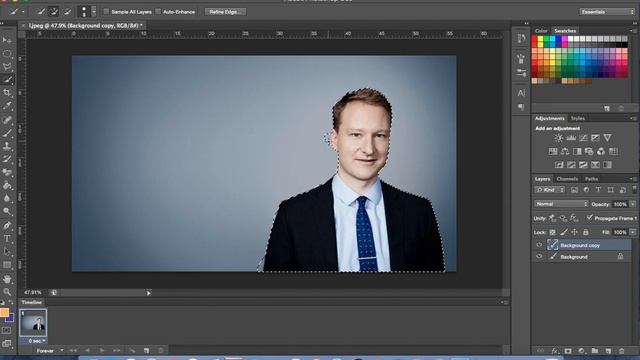
Task: Click the Create new group folder icon
Action: (x=595, y=351)
